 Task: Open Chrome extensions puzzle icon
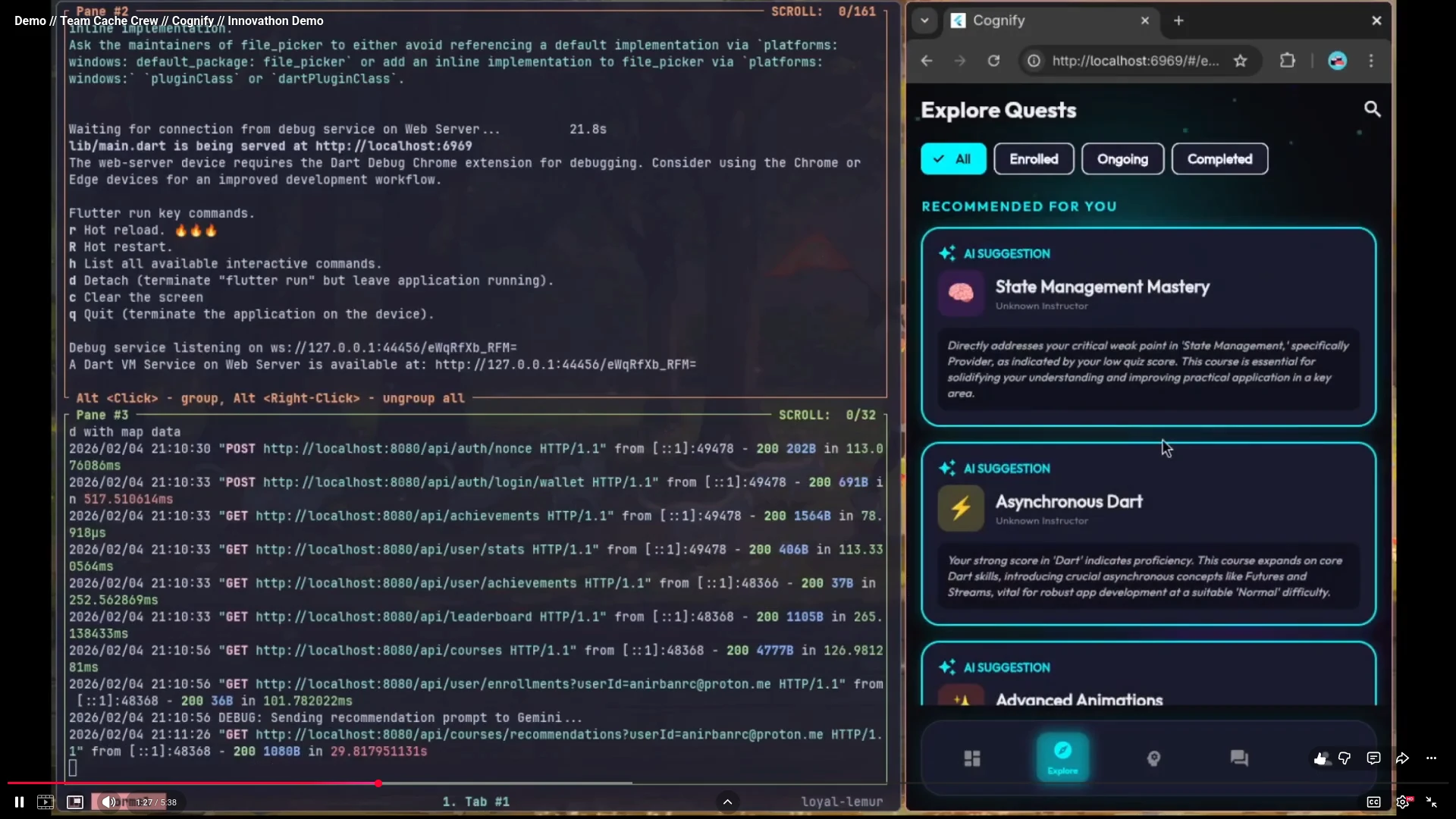click(x=1287, y=61)
